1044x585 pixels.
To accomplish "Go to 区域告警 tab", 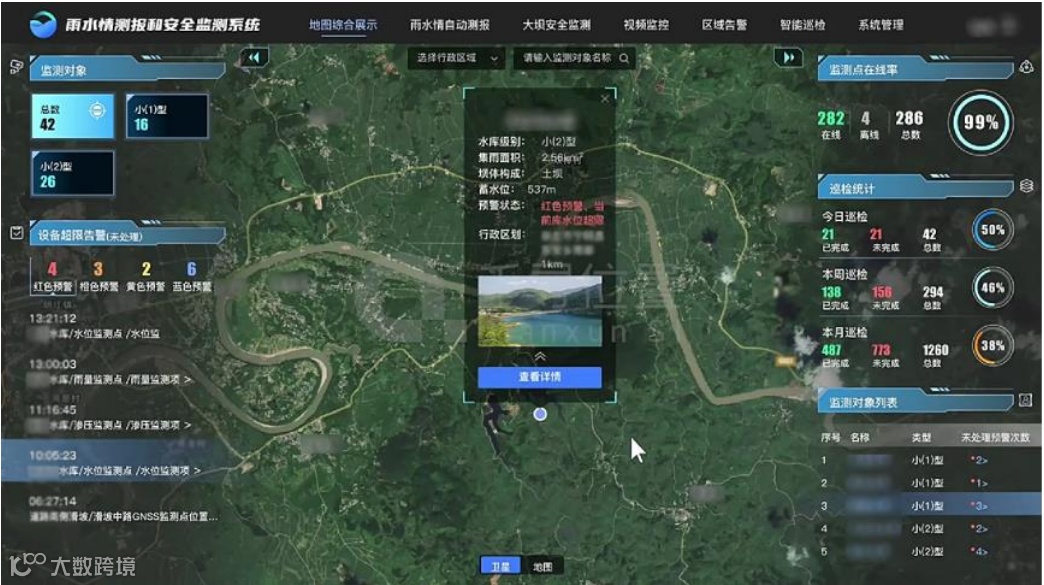I will tap(724, 25).
